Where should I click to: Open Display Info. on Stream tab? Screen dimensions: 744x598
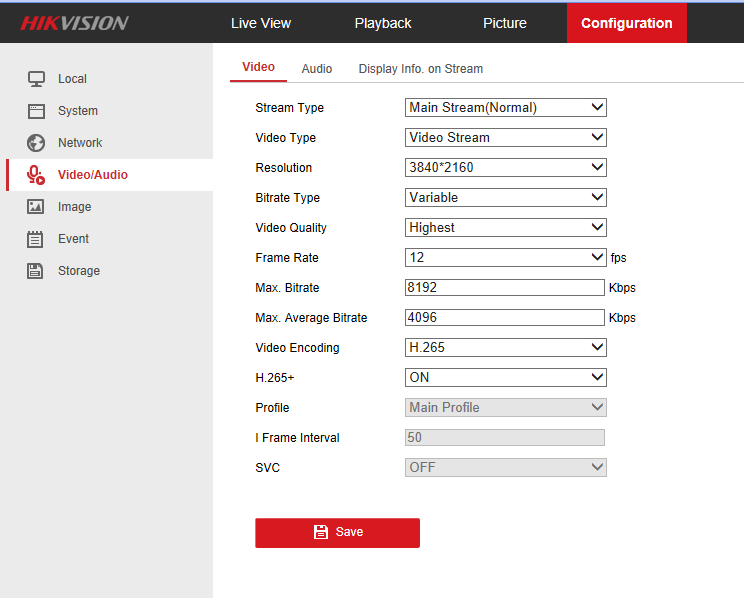[x=421, y=69]
